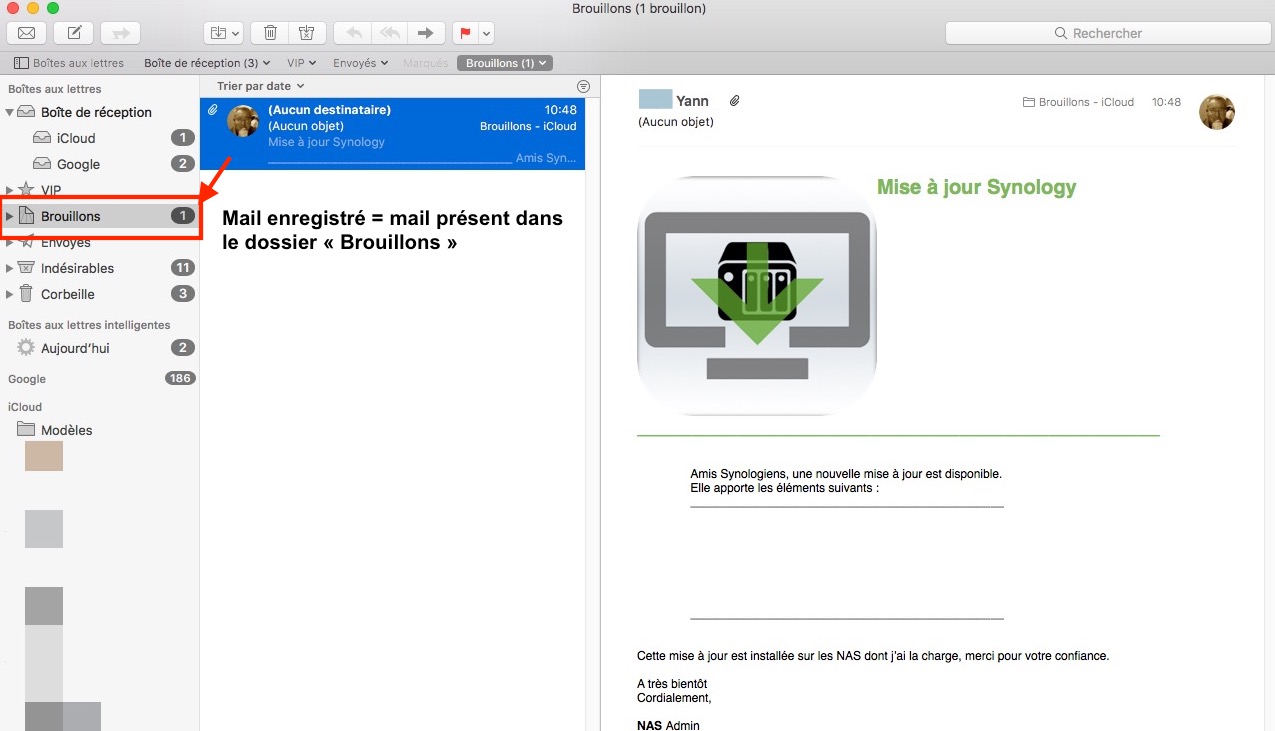Expand the Corbeille folder triangle

pos(10,294)
